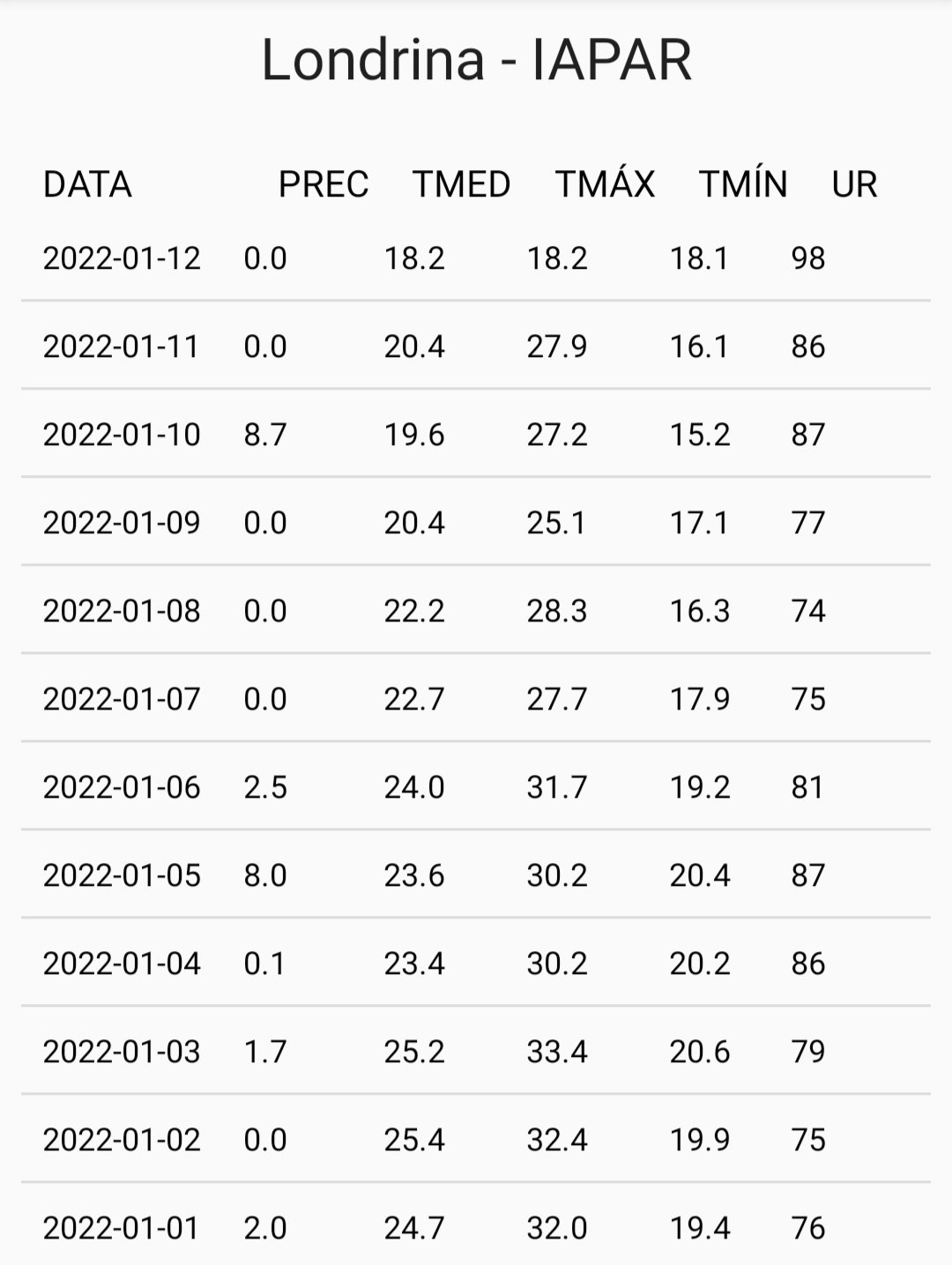Image resolution: width=952 pixels, height=1265 pixels.
Task: Select the TMÍN column header
Action: pos(743,184)
